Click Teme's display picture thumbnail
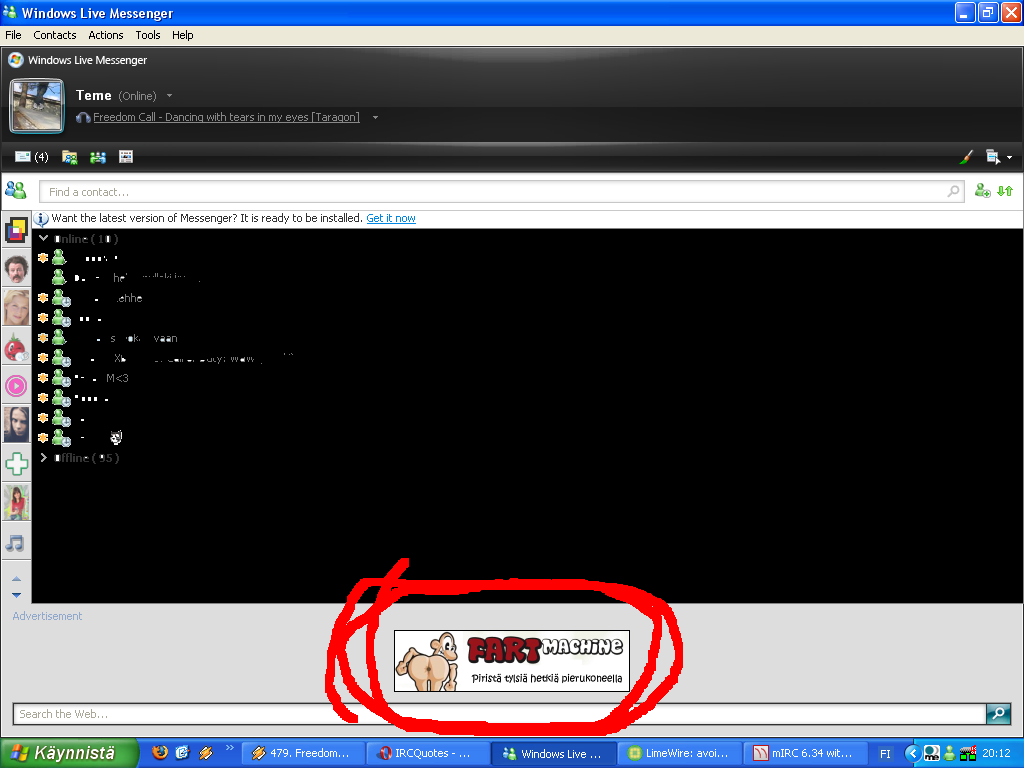The width and height of the screenshot is (1024, 768). [x=37, y=106]
